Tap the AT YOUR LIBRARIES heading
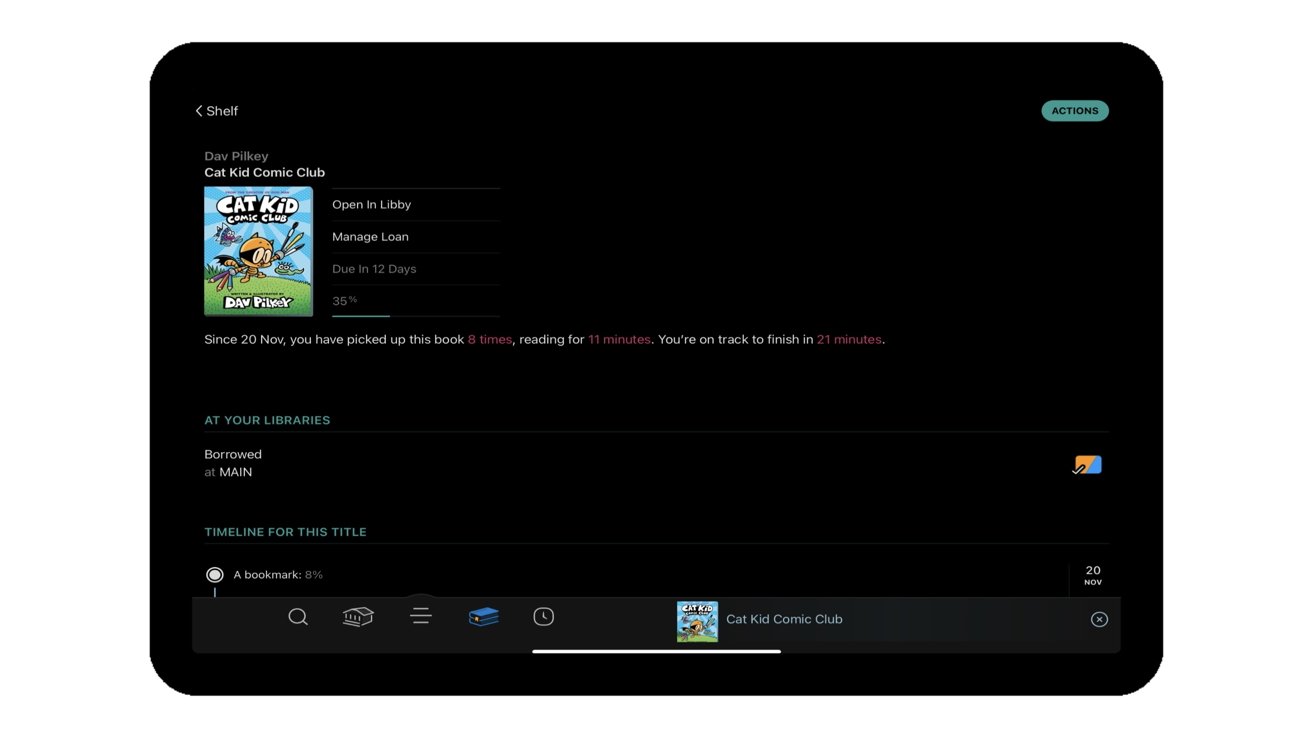The image size is (1312, 738). (267, 420)
